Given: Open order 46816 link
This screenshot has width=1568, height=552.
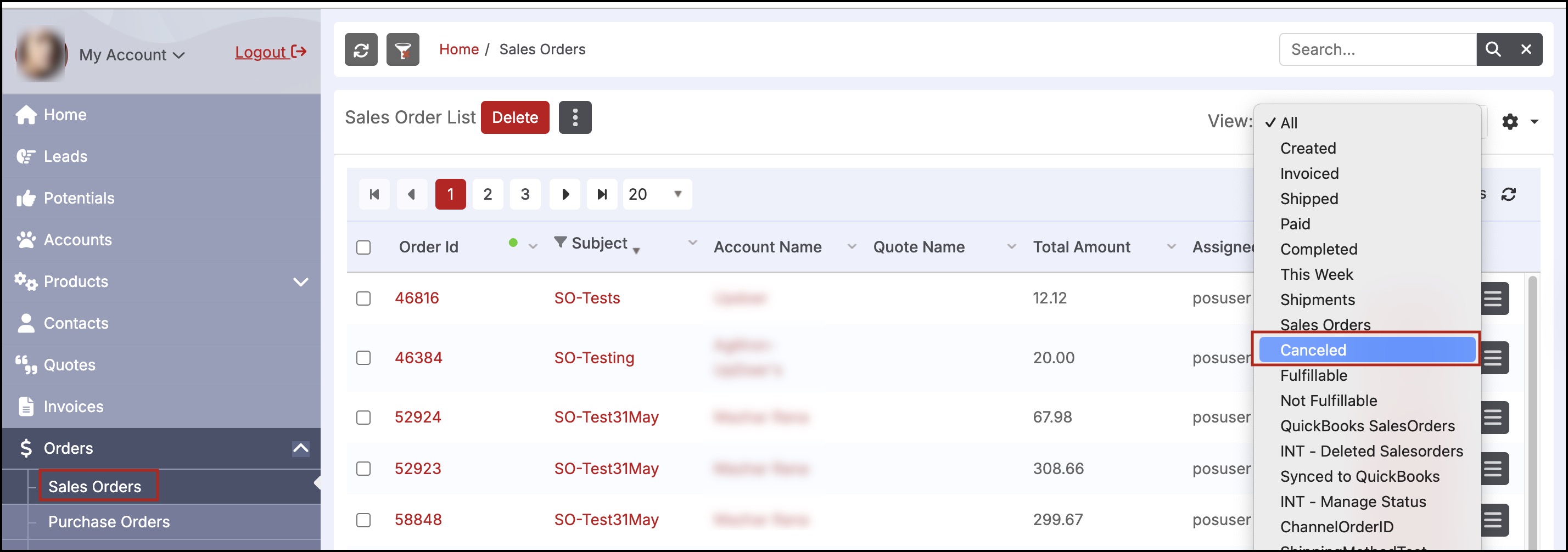Looking at the screenshot, I should click(417, 298).
